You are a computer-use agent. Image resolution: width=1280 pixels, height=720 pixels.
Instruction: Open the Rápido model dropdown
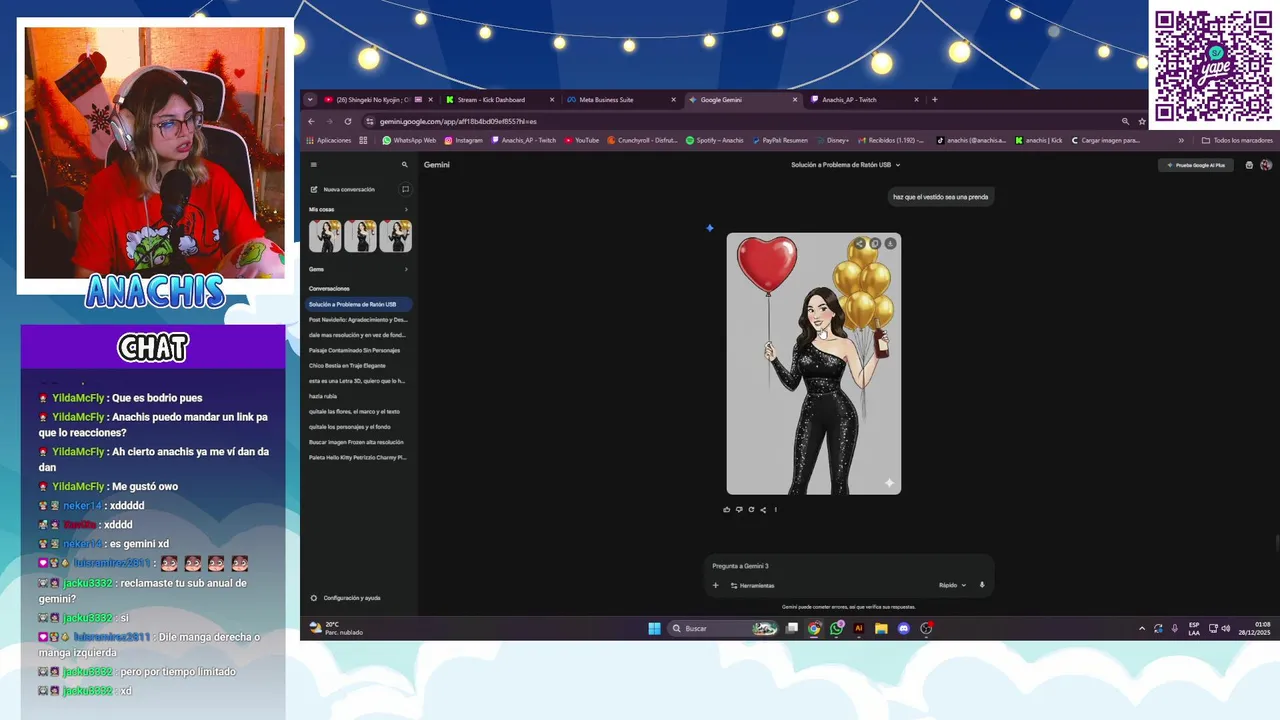pyautogui.click(x=952, y=585)
